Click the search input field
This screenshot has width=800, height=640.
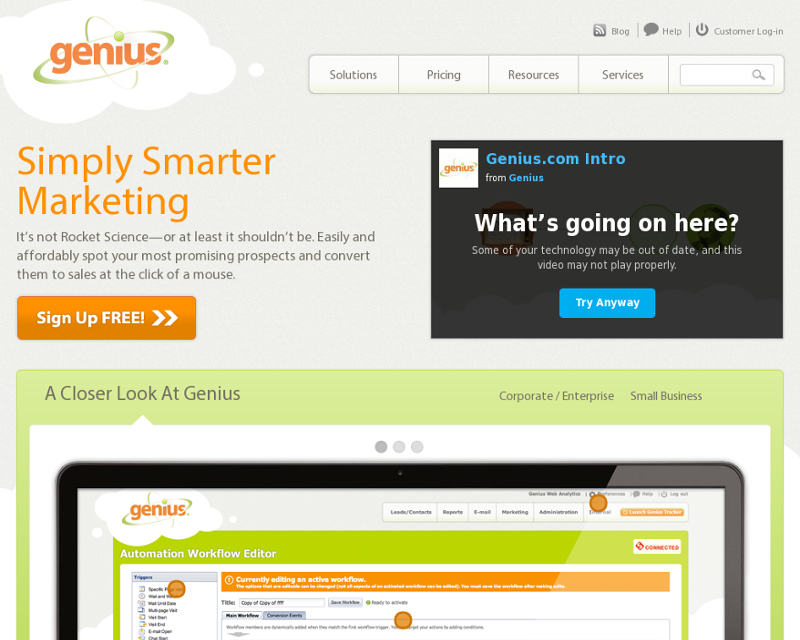pos(716,75)
